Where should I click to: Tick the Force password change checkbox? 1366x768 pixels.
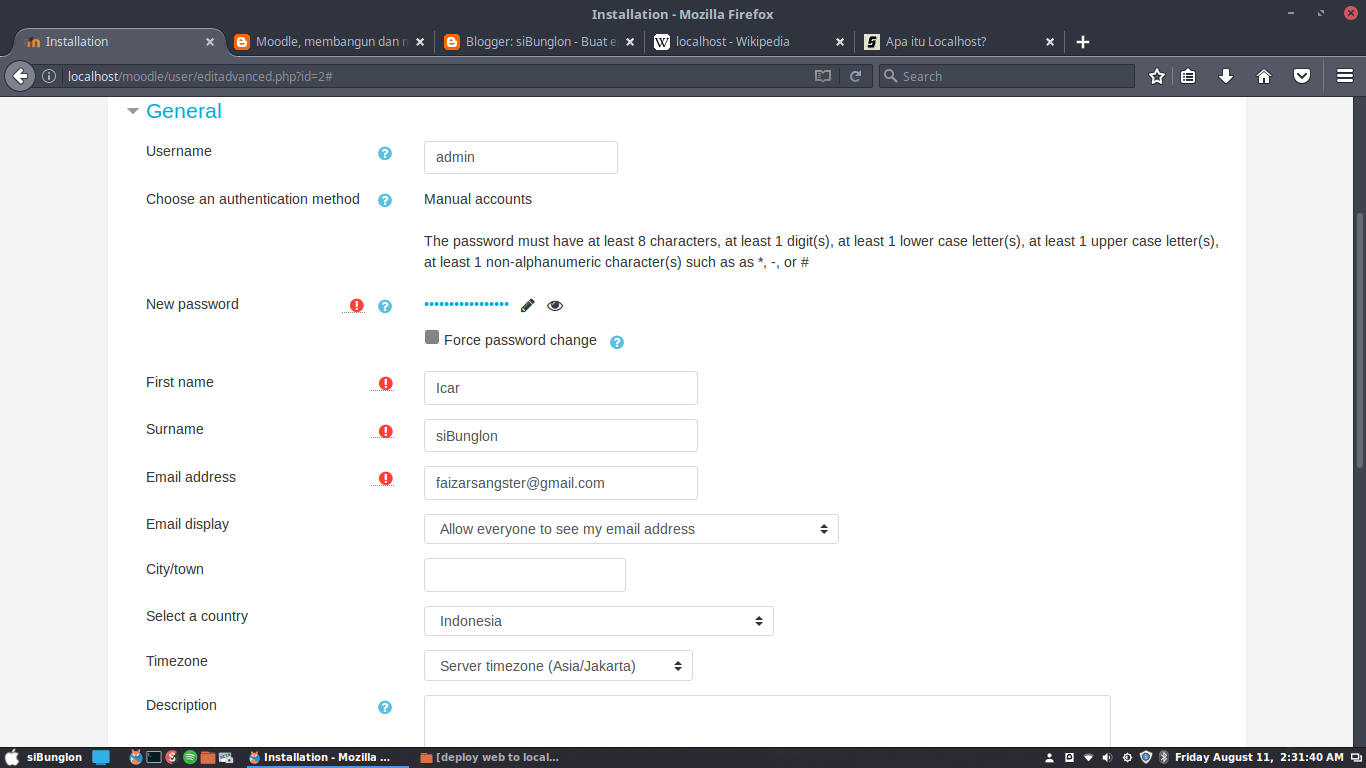coord(432,338)
